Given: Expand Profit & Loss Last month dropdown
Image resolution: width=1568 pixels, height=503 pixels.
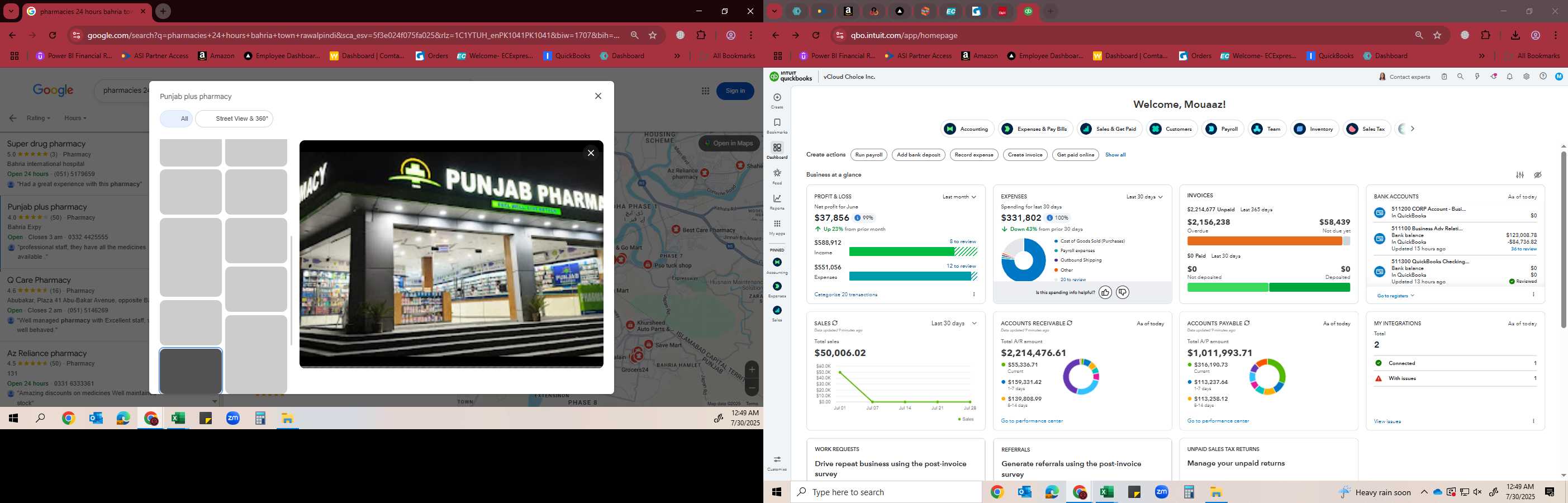Looking at the screenshot, I should (x=959, y=197).
